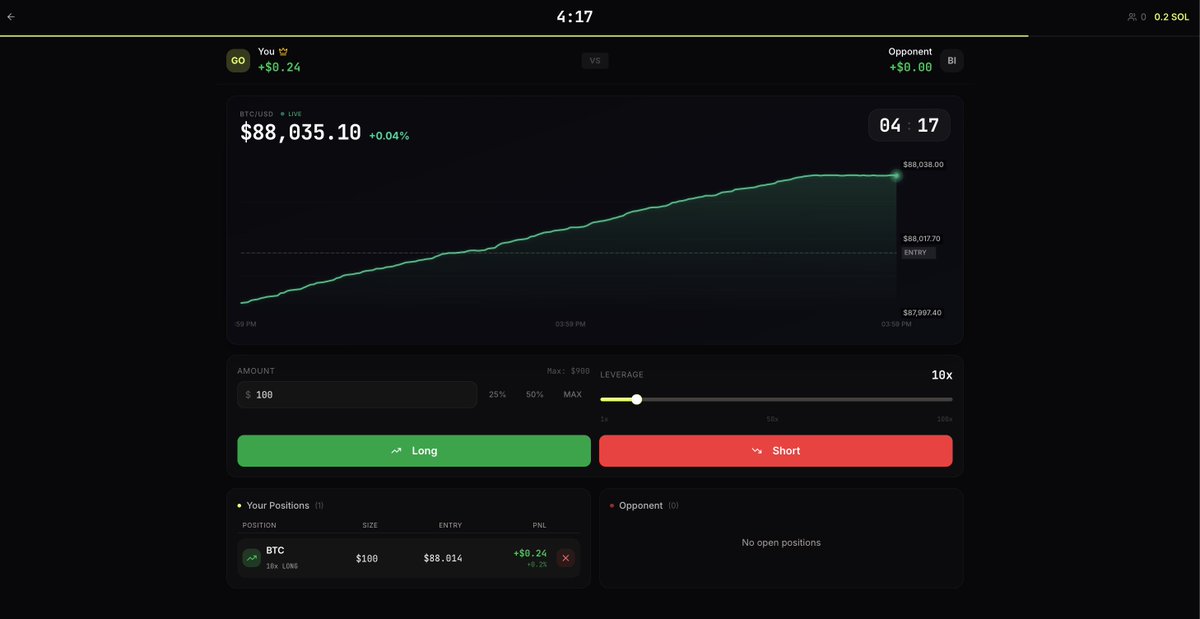Set amount to 50%
The image size is (1200, 619).
[x=535, y=395]
